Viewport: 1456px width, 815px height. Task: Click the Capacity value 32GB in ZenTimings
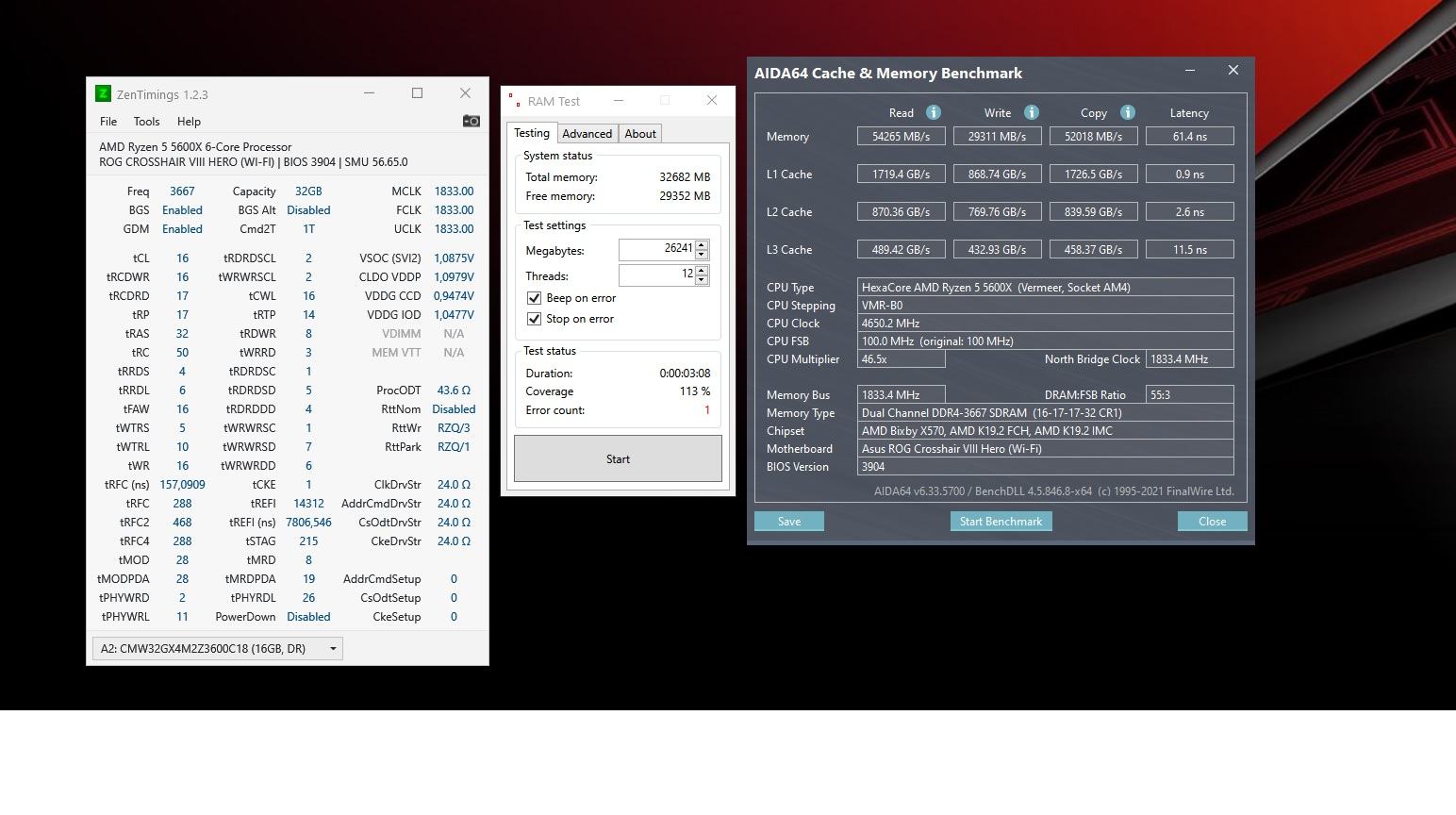click(308, 191)
